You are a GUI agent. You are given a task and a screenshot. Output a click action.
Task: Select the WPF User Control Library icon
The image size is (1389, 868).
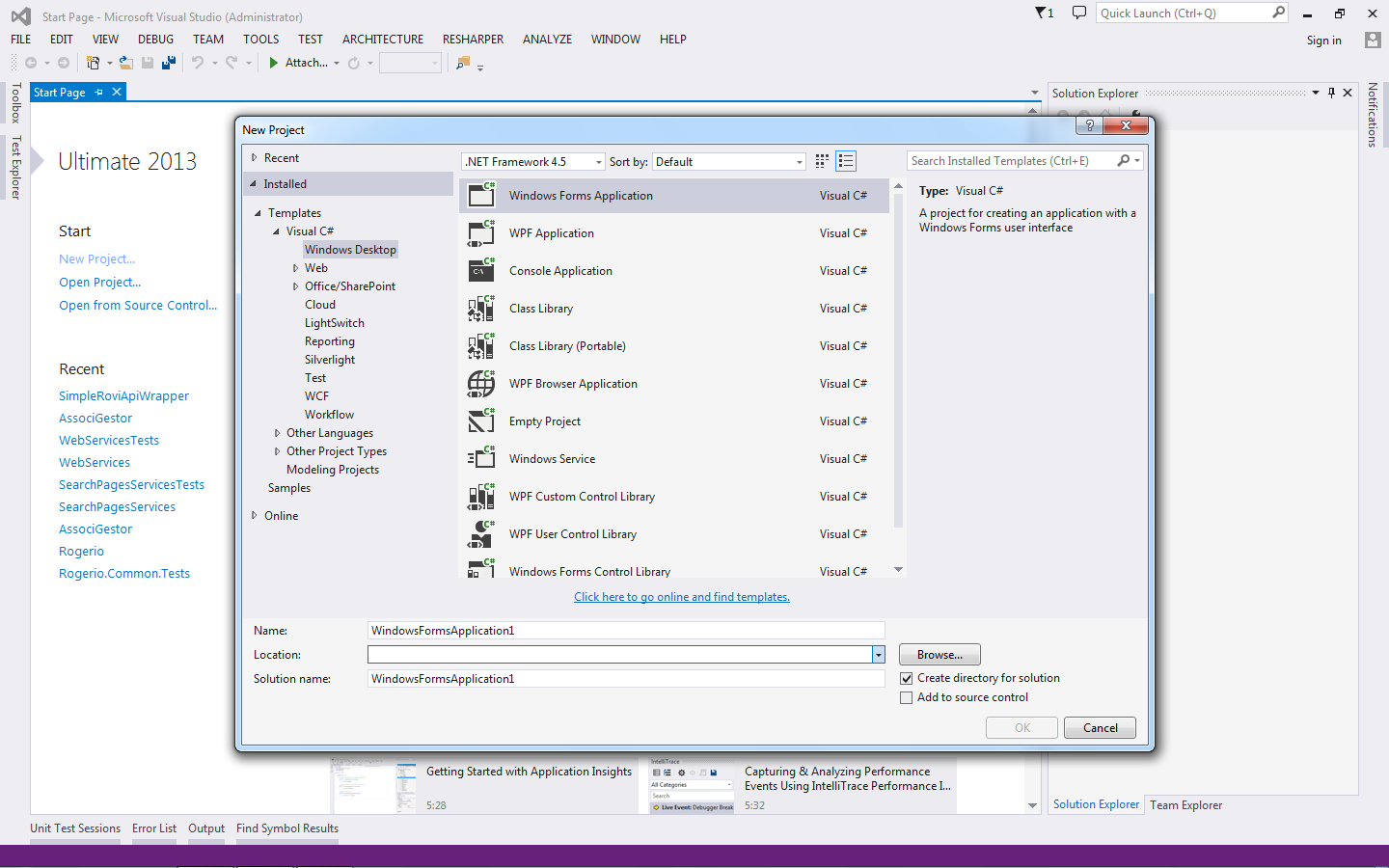point(481,533)
